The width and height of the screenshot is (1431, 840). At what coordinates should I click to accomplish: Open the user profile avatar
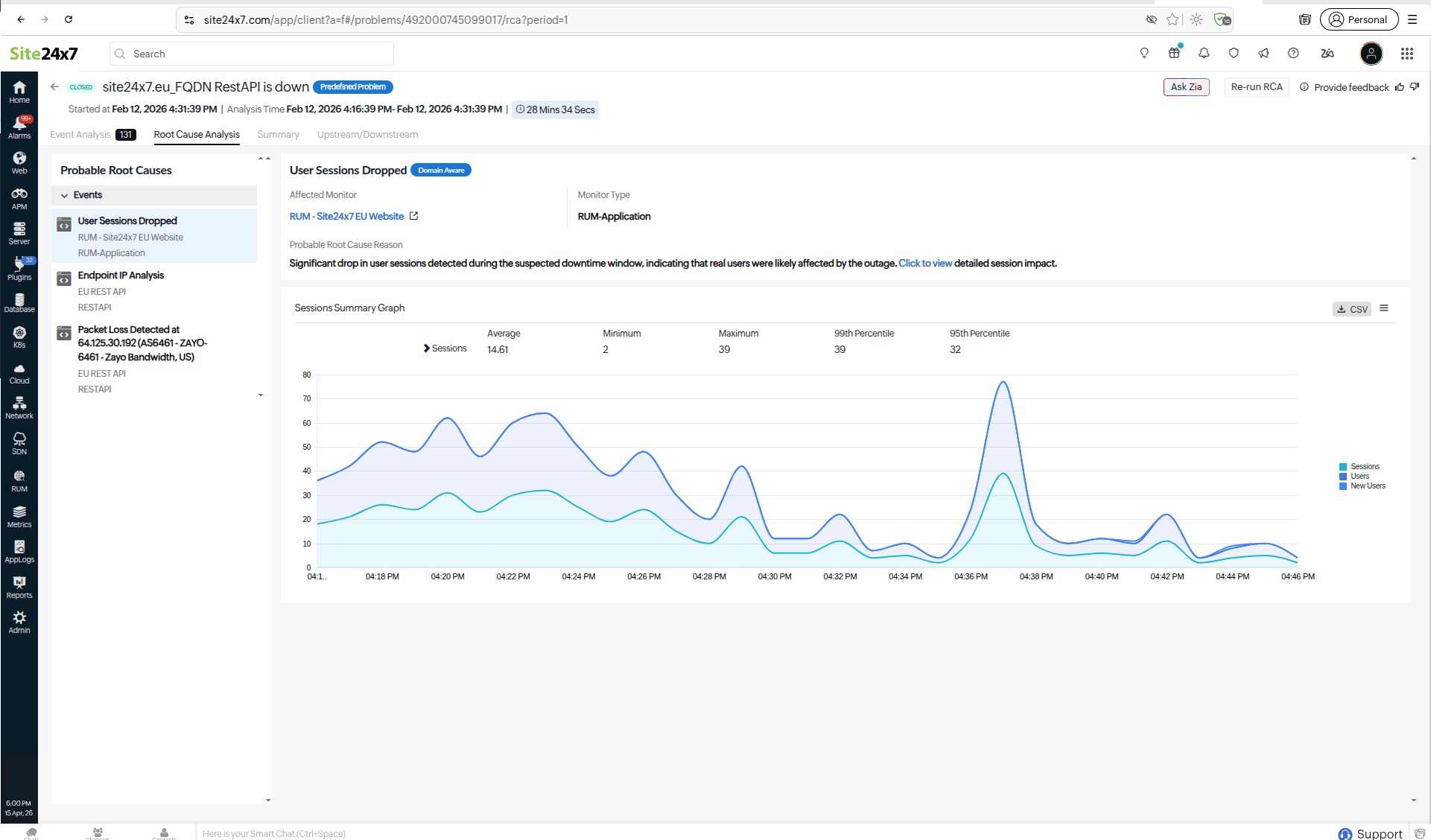(1371, 53)
